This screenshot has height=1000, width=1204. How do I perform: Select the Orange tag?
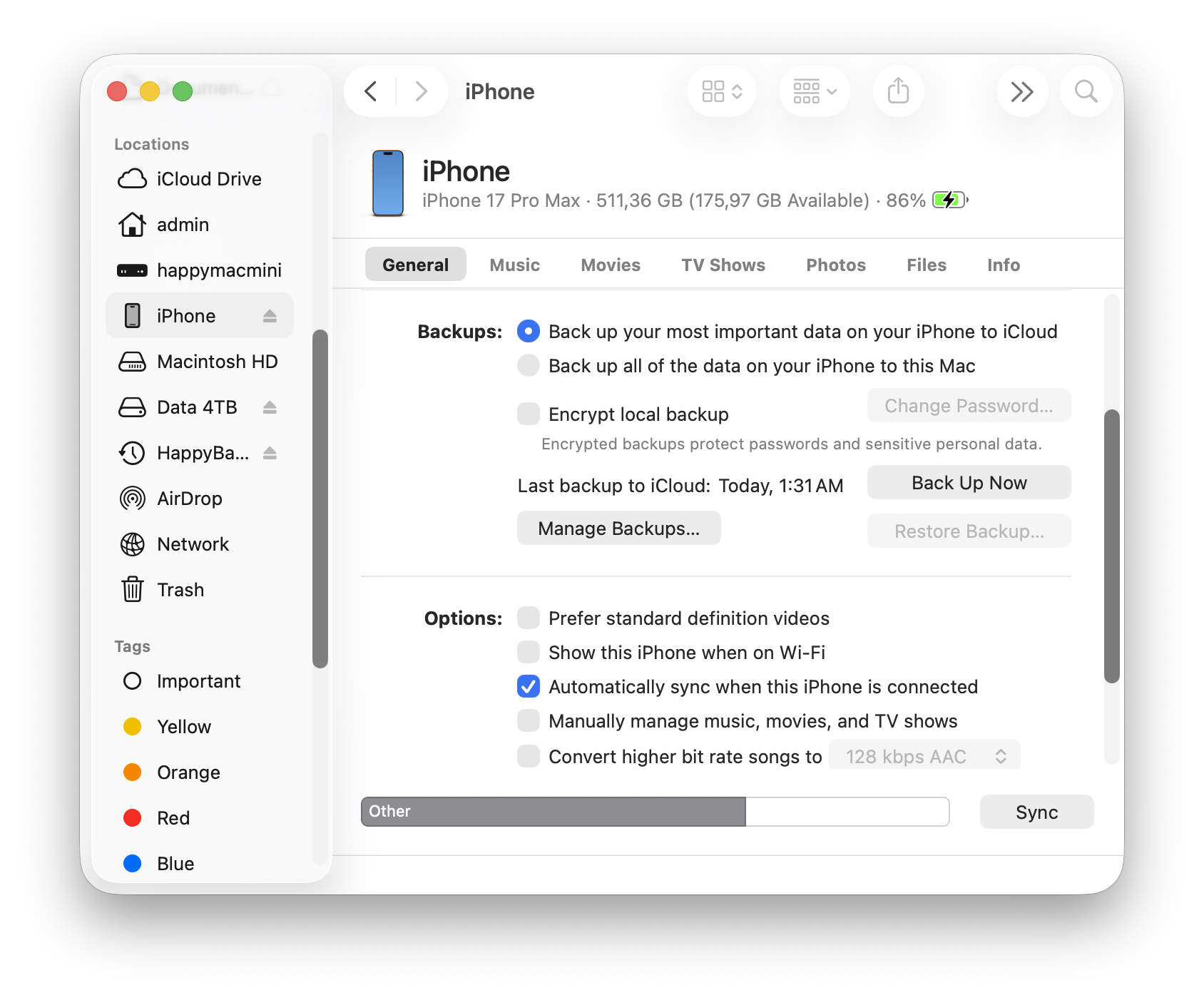132,772
